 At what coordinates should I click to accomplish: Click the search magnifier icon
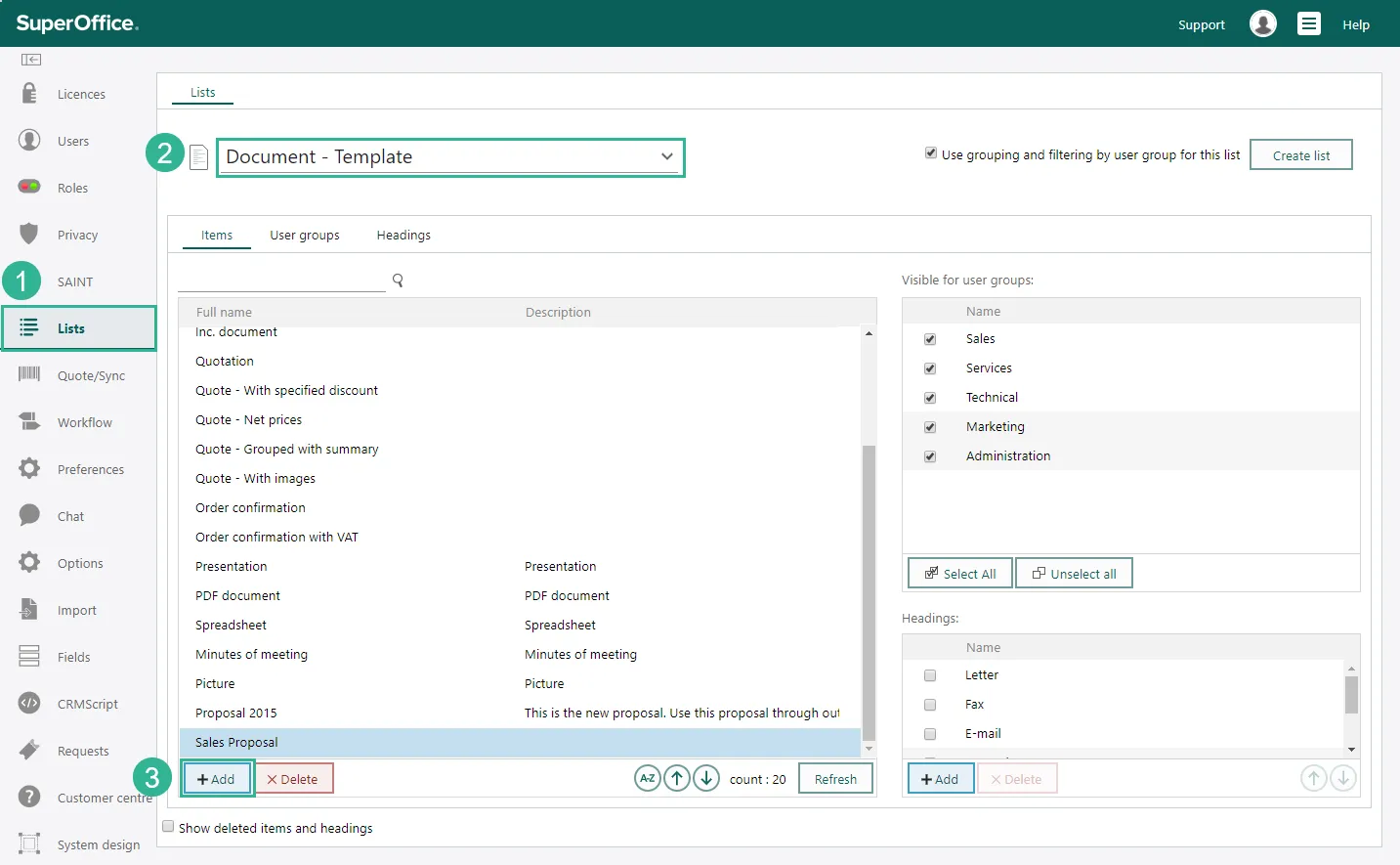pos(398,281)
